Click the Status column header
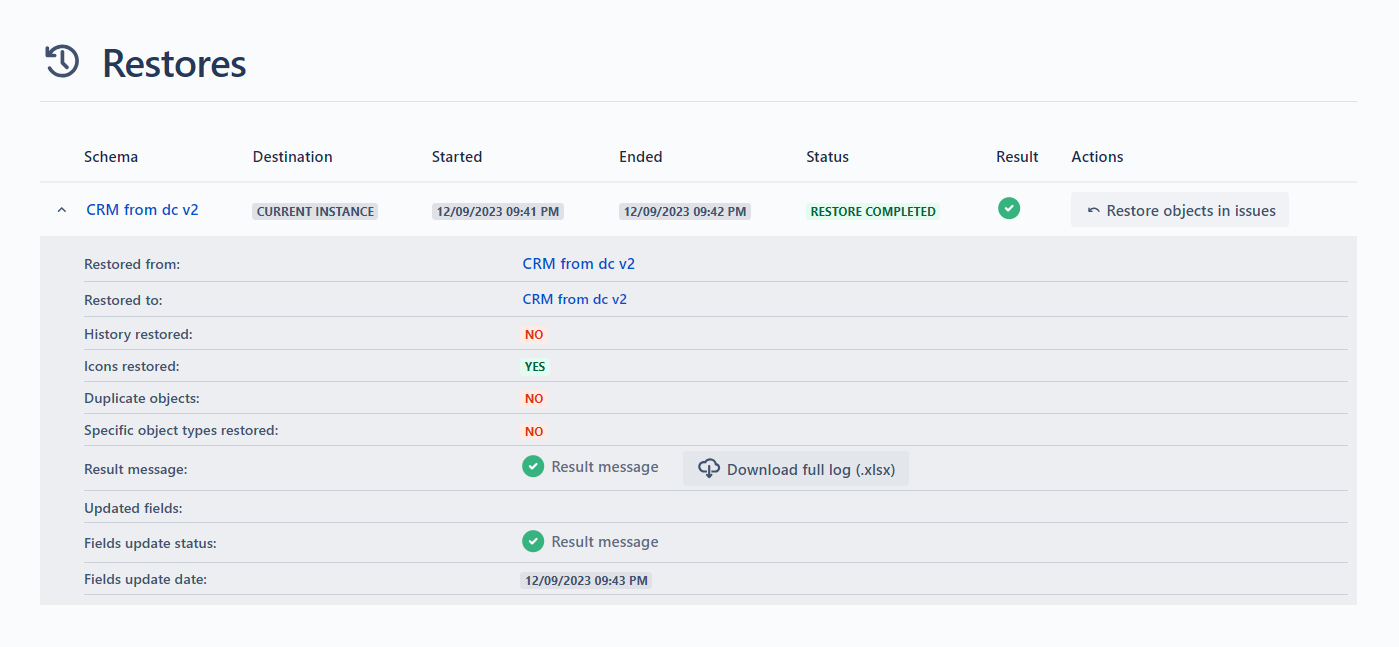Image resolution: width=1399 pixels, height=647 pixels. (x=827, y=157)
